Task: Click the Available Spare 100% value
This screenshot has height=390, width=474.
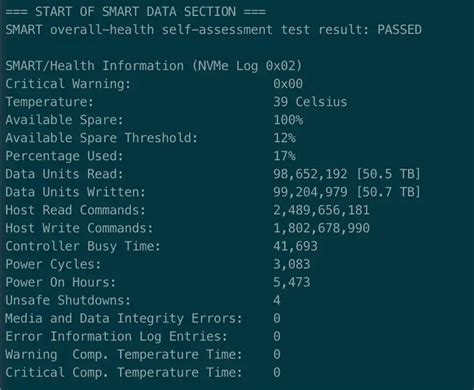Action: pyautogui.click(x=288, y=120)
